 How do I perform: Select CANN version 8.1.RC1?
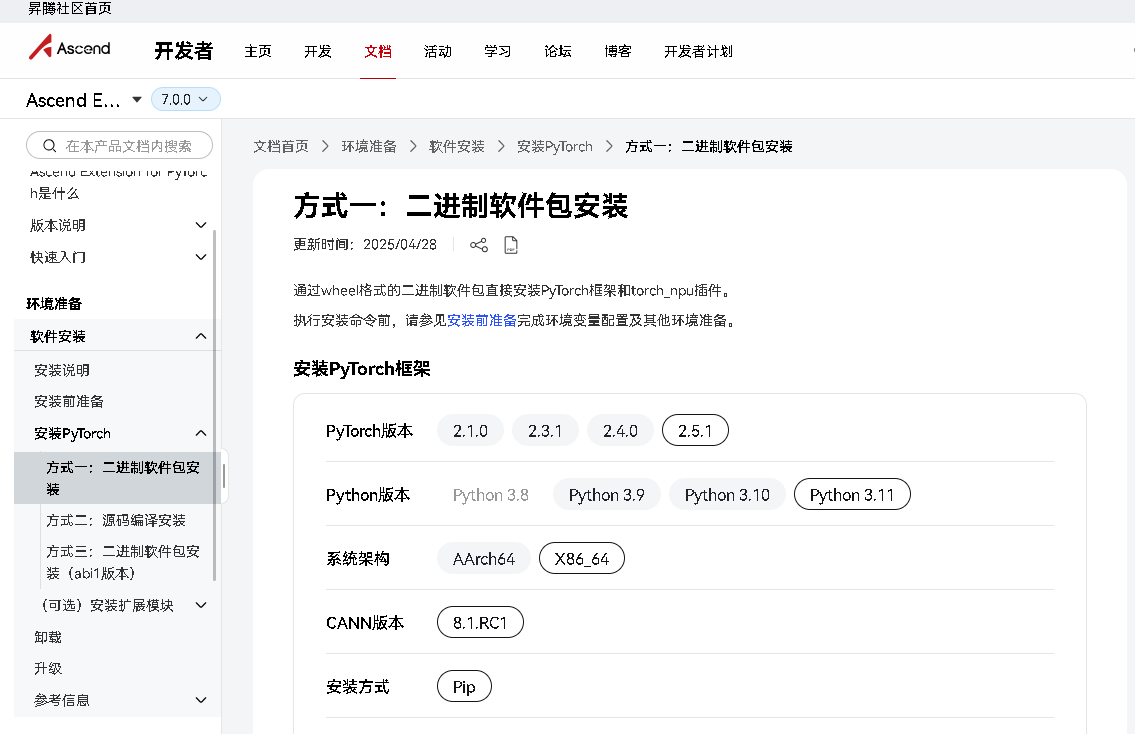tap(480, 623)
